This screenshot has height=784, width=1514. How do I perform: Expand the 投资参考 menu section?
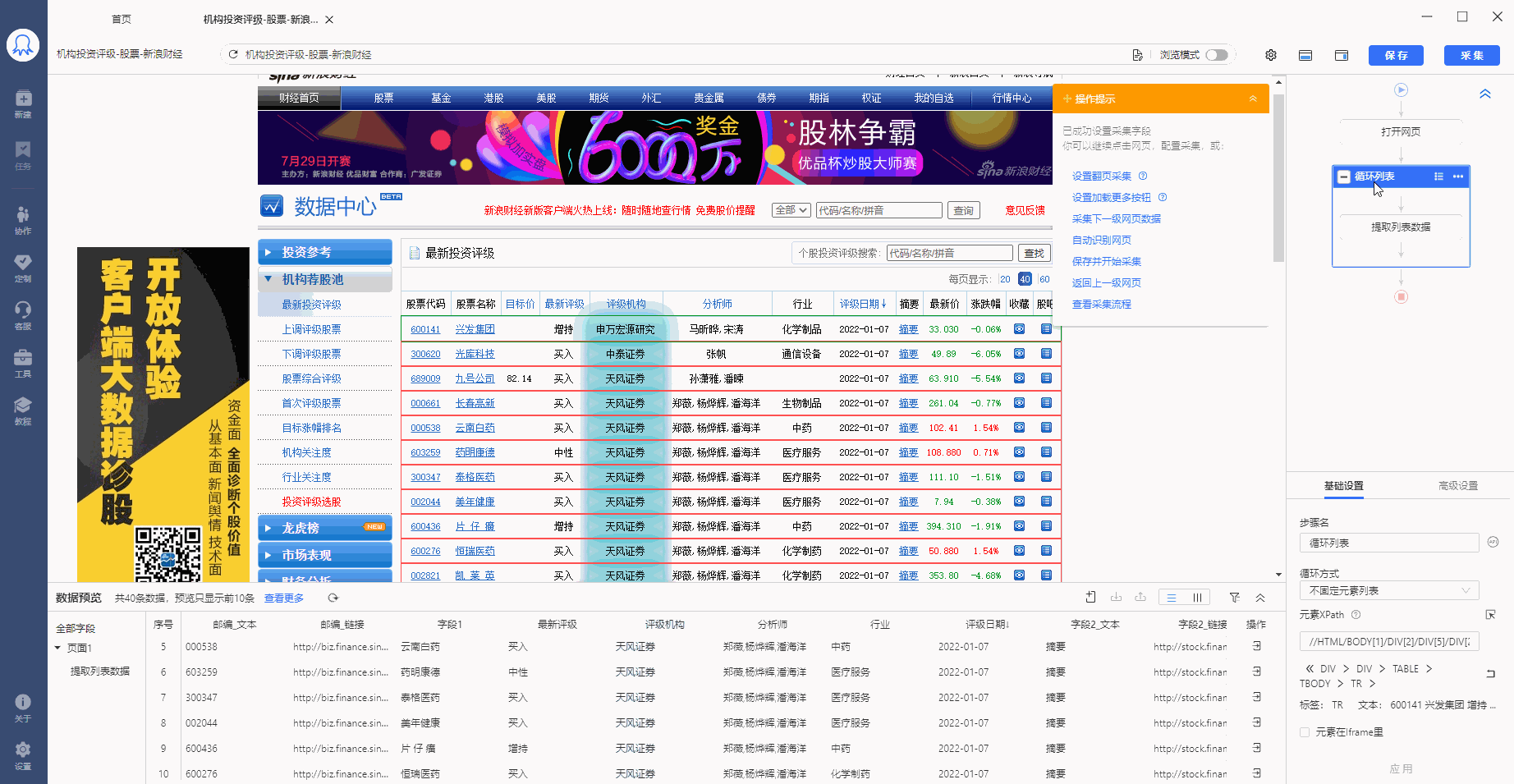coord(325,252)
